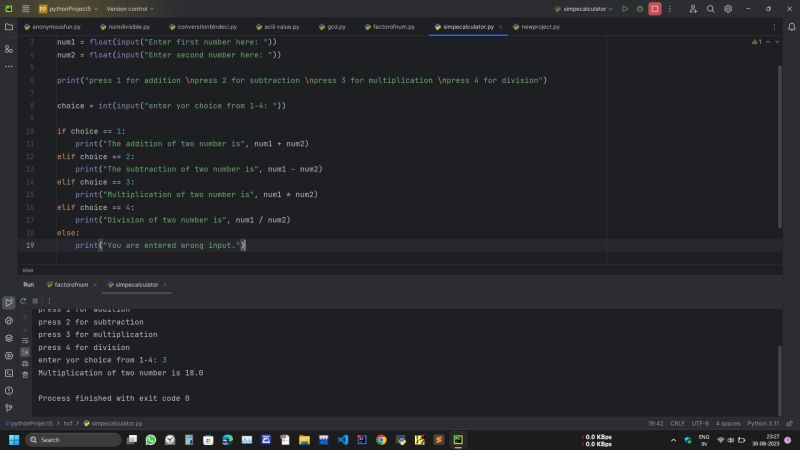The image size is (800, 450).
Task: Run simpecalculator with the green play icon
Action: [624, 9]
